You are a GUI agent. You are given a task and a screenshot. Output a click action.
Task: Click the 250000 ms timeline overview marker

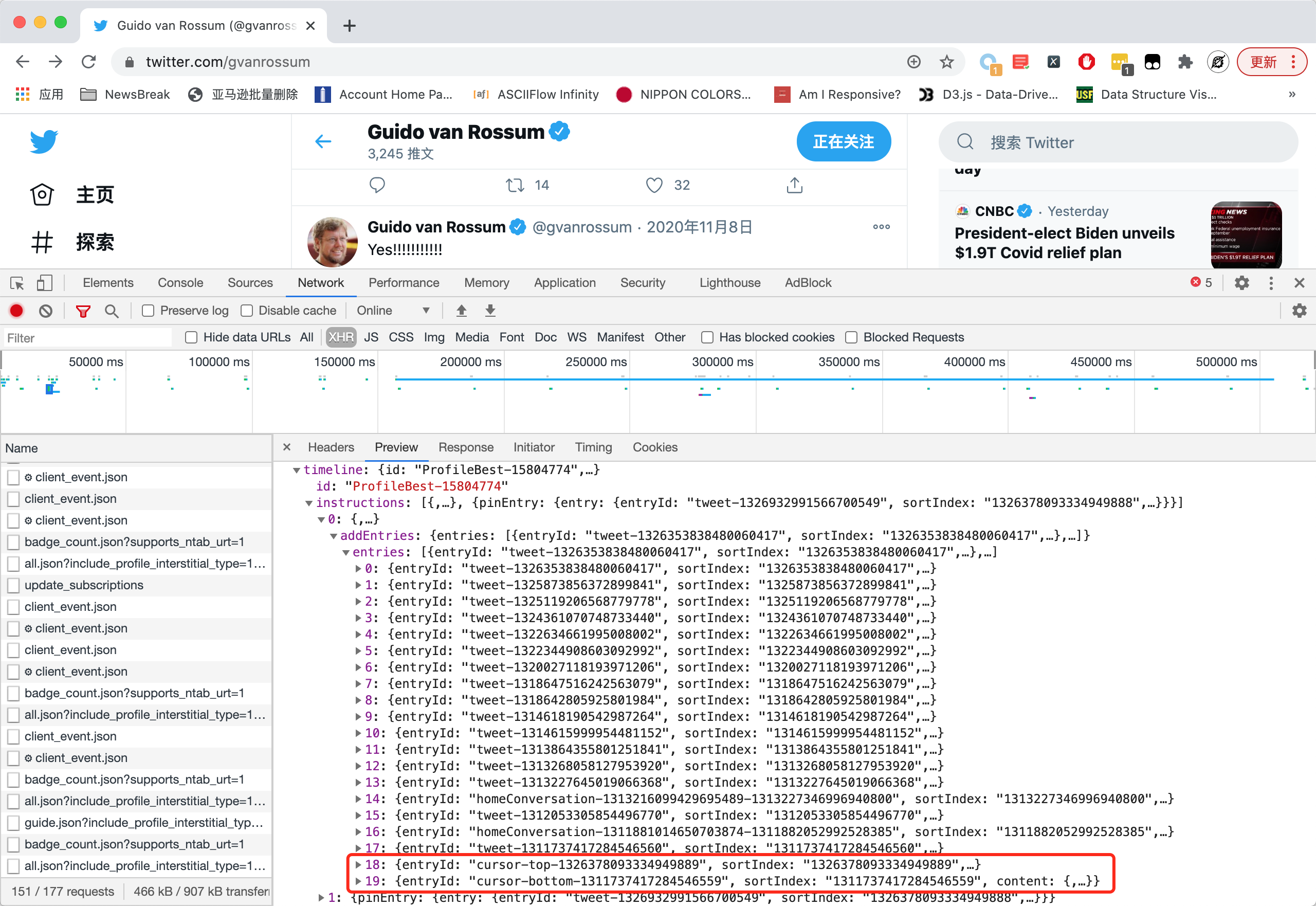[x=596, y=361]
